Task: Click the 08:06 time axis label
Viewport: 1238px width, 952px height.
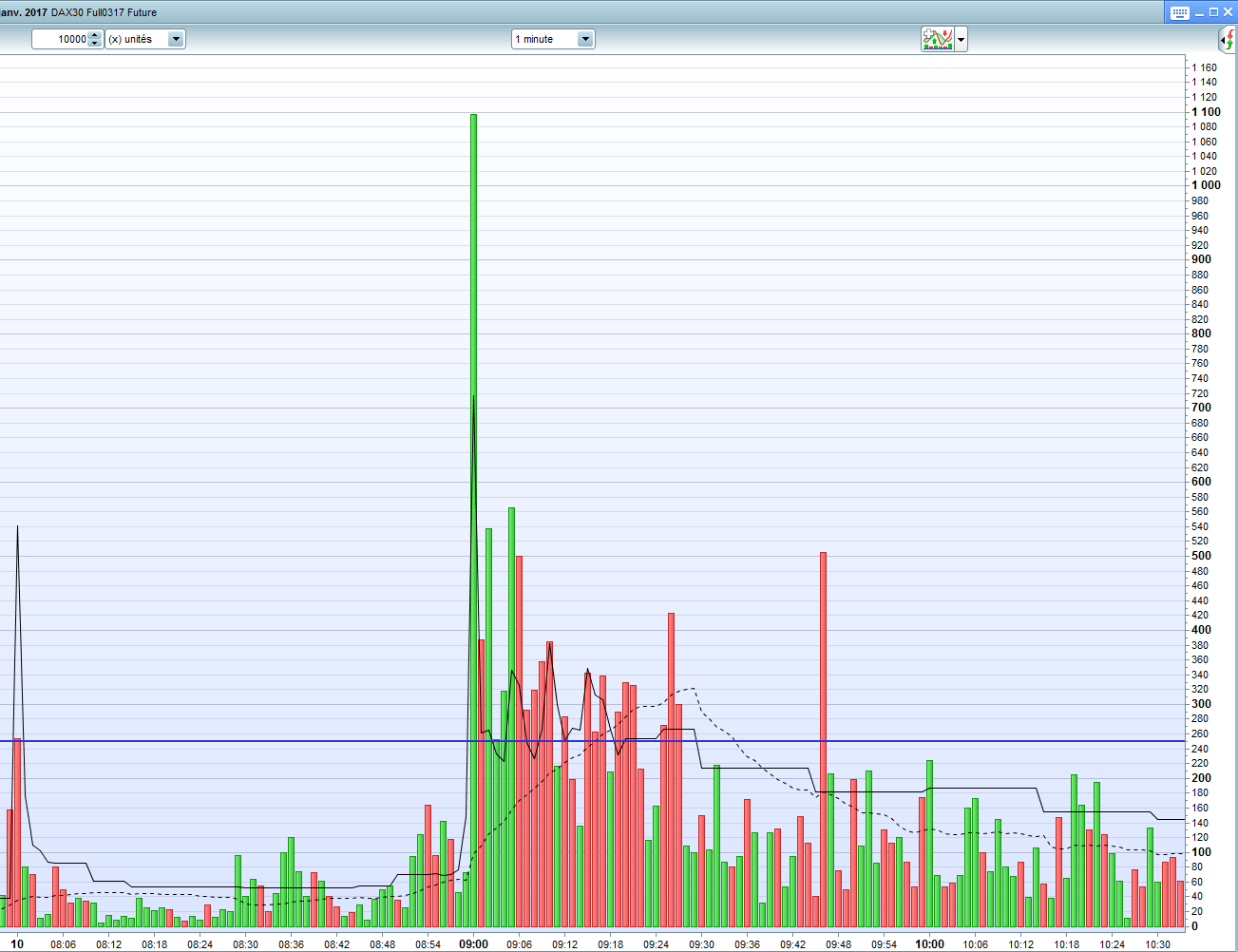Action: 64,944
